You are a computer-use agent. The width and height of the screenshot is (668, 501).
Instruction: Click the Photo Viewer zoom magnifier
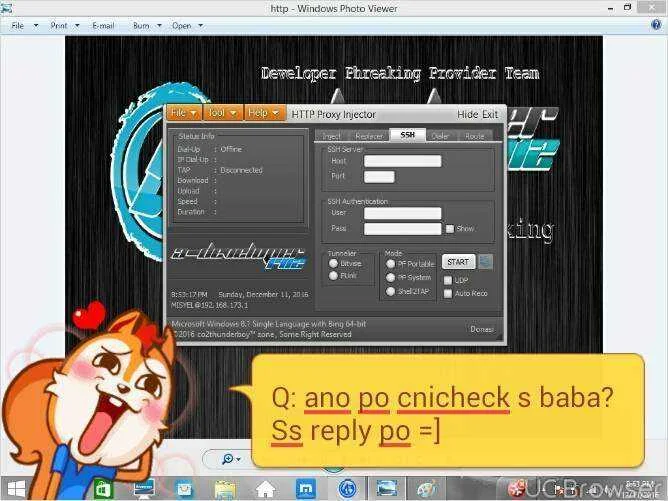tap(228, 459)
